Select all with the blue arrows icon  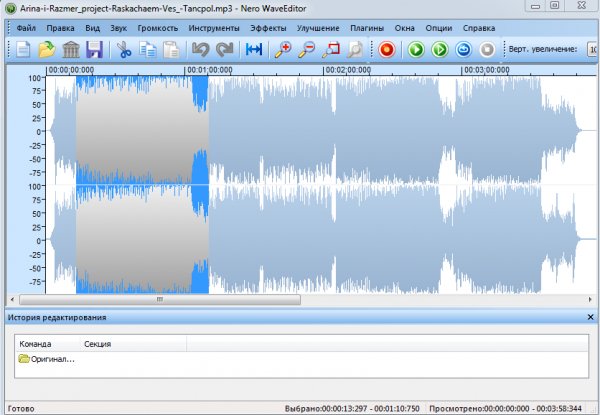coord(254,49)
